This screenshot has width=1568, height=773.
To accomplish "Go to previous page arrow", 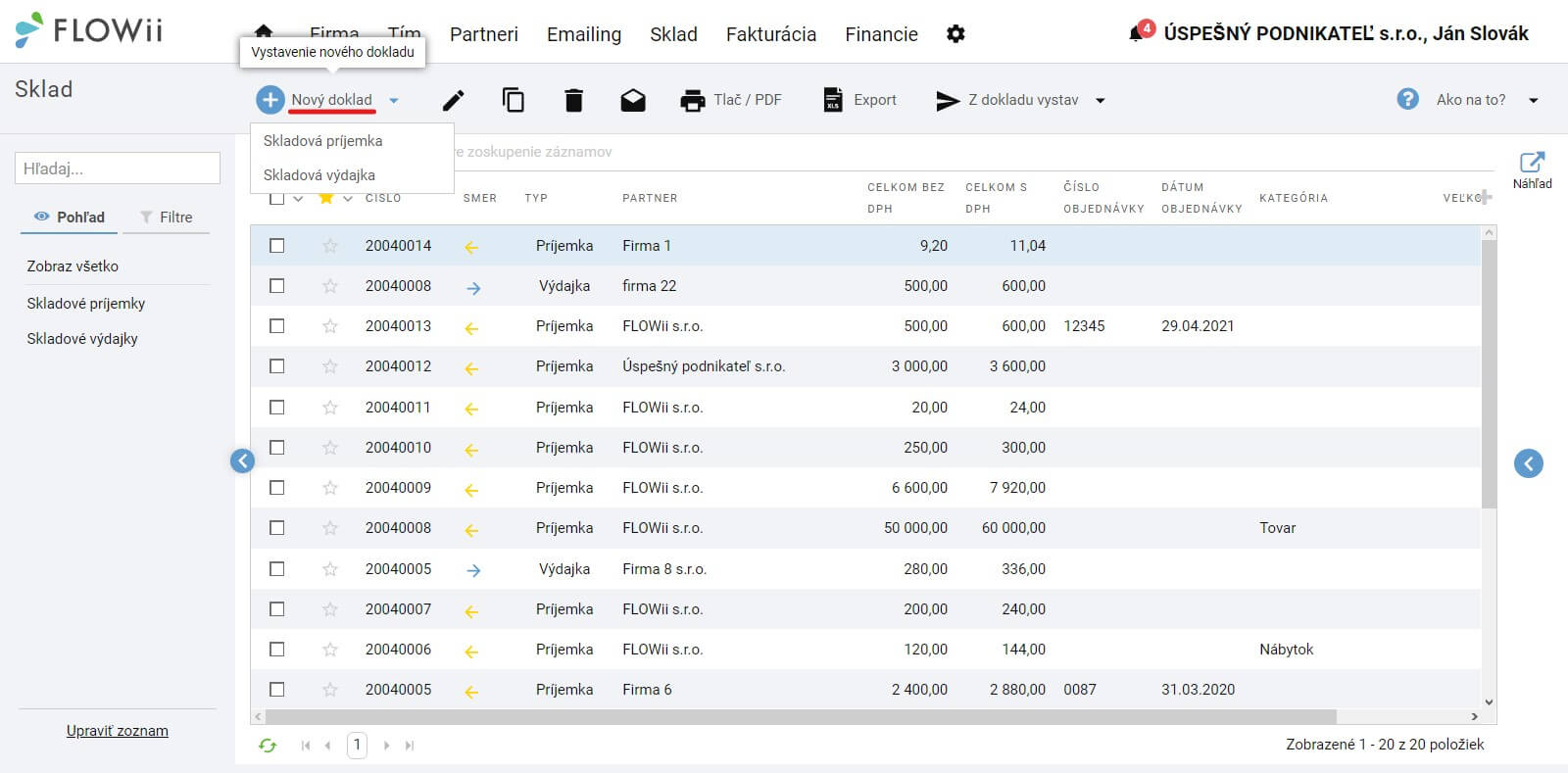I will tap(327, 746).
